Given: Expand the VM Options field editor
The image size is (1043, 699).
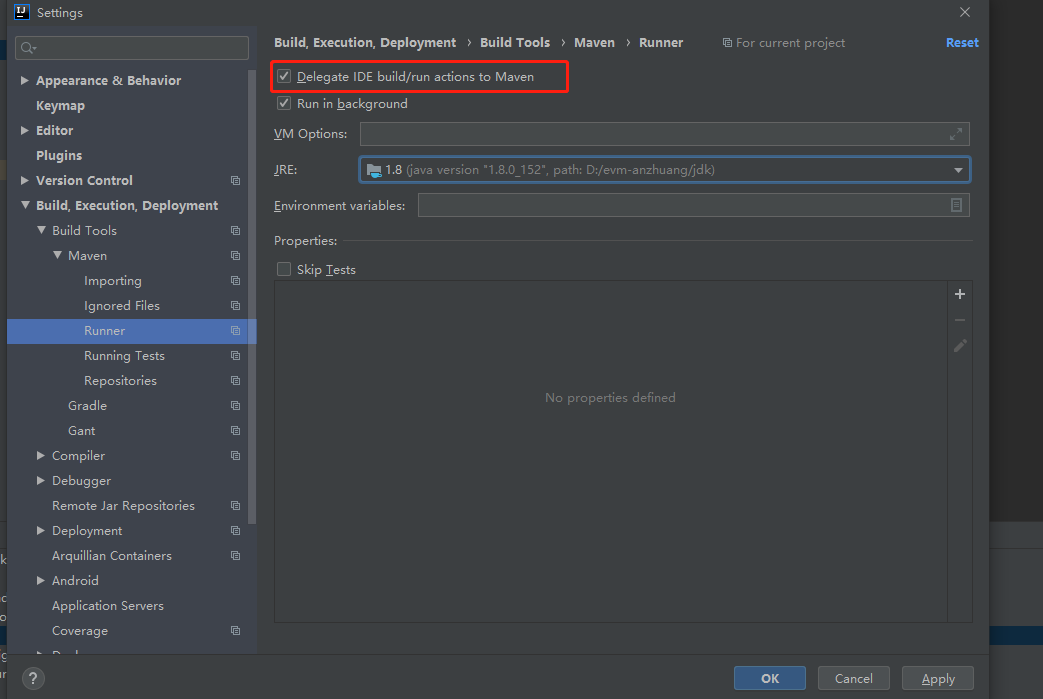Looking at the screenshot, I should 956,134.
